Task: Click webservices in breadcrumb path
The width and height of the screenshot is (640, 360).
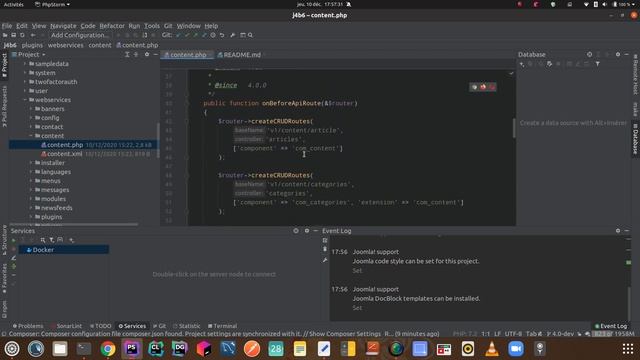Action: tap(65, 45)
